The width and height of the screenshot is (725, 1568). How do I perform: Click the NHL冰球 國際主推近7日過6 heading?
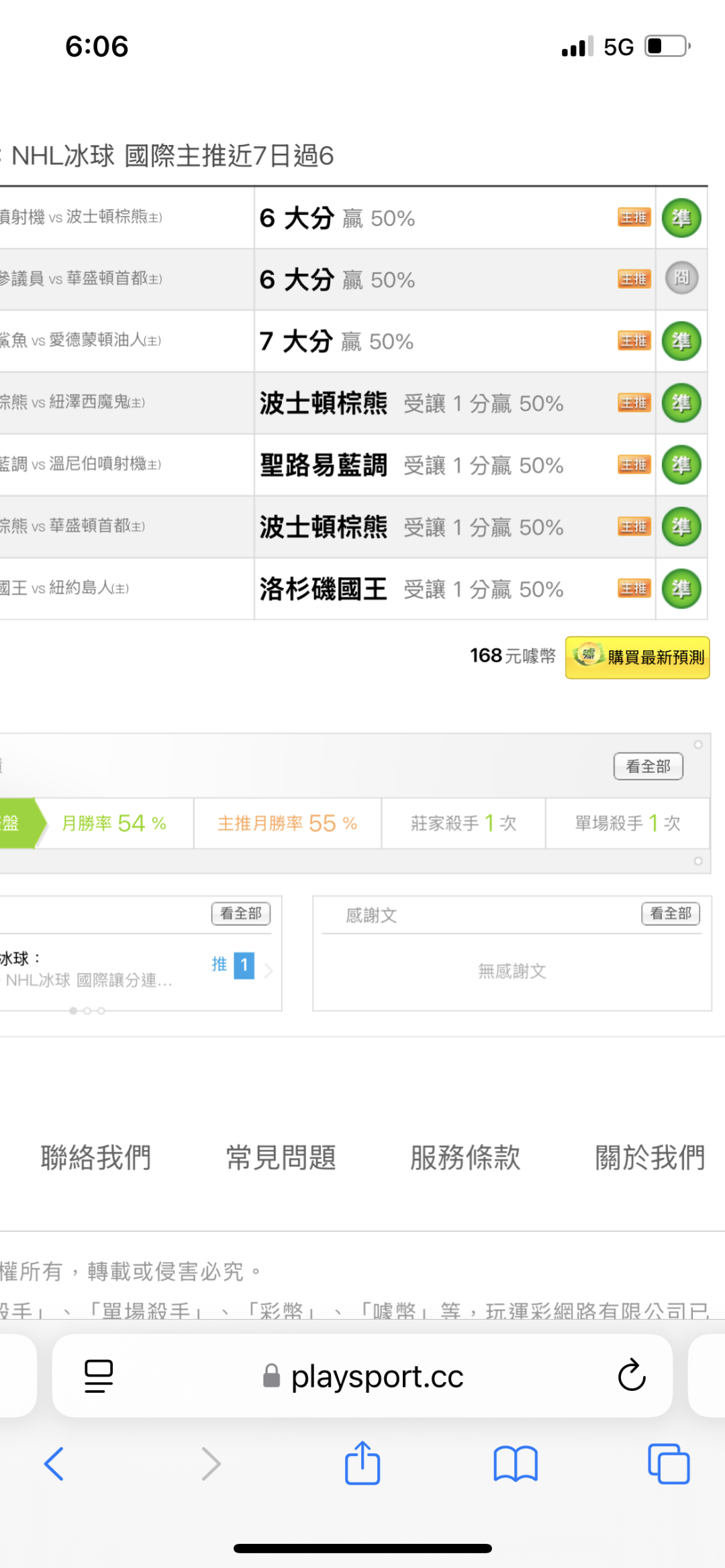pos(173,156)
